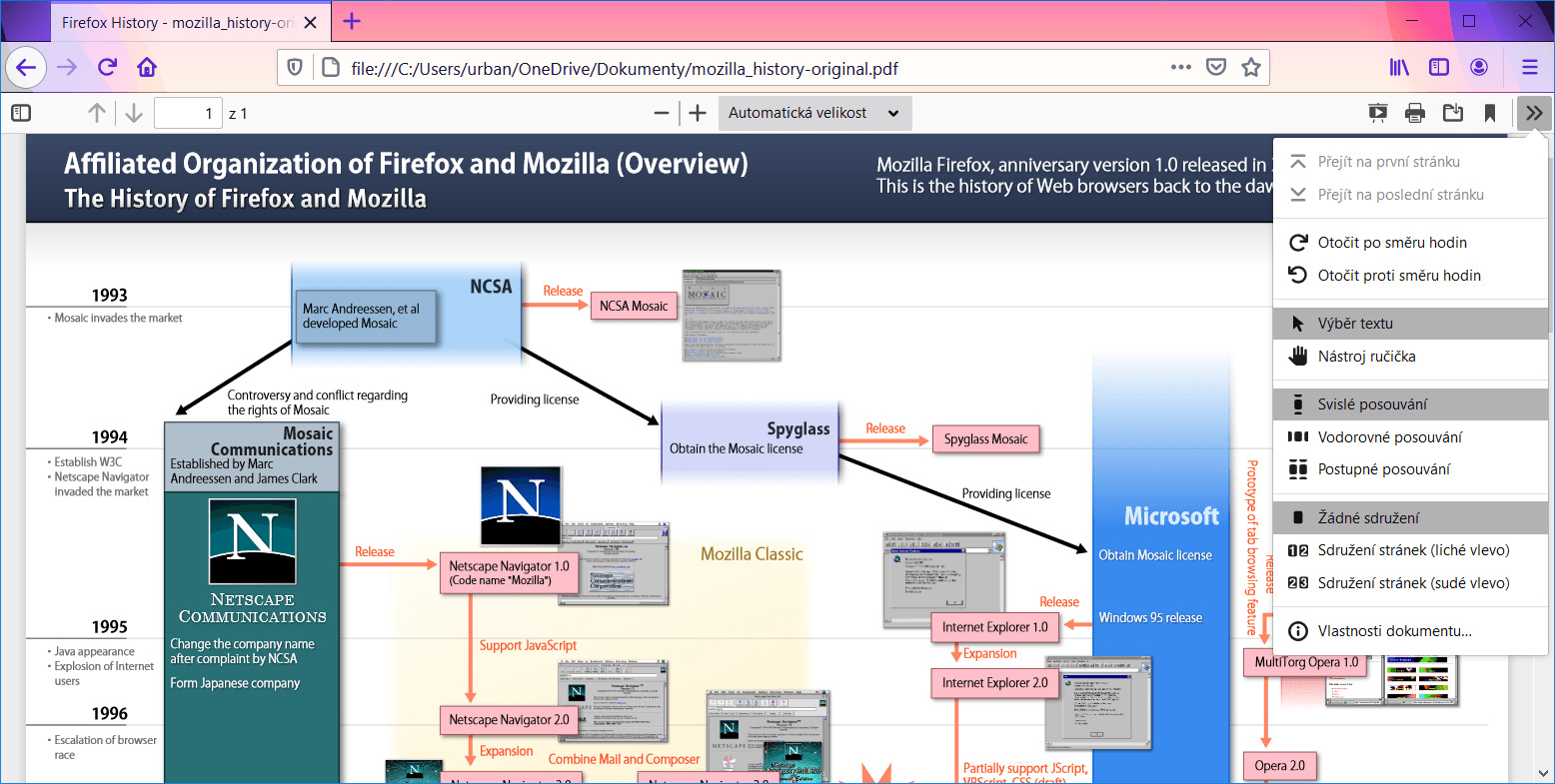Click 'Obtain the Mosaic license' Spyglass text

737,449
